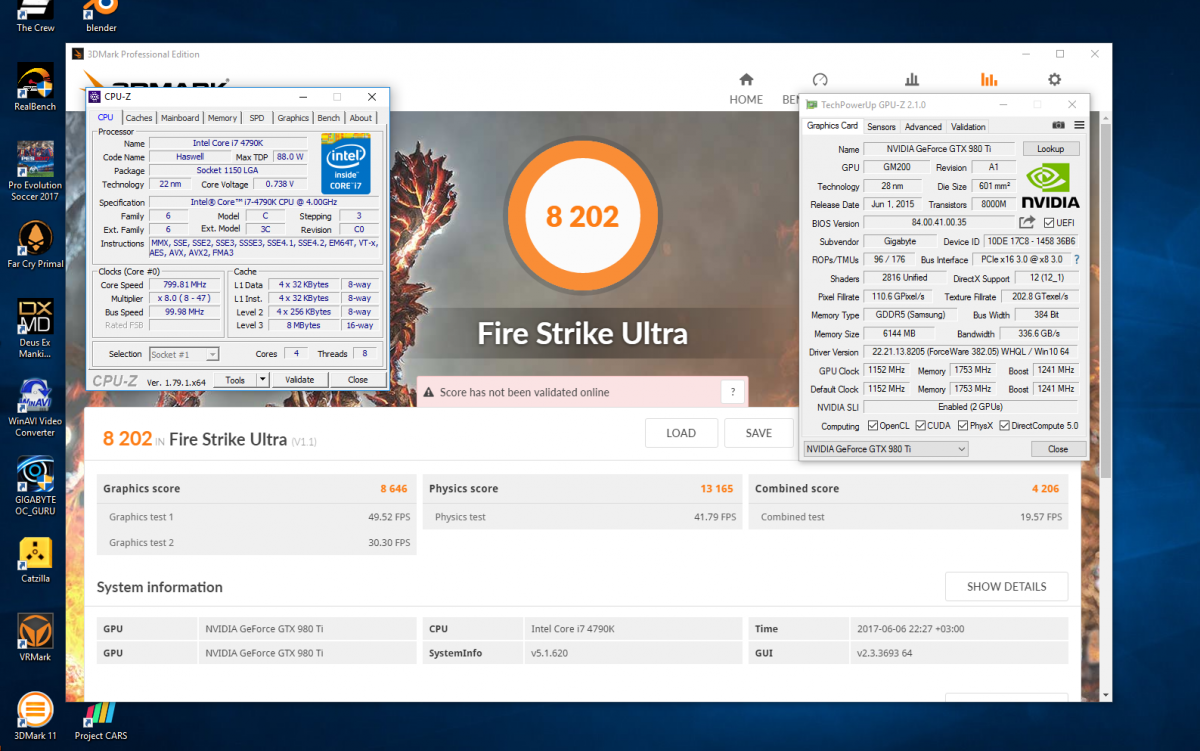This screenshot has width=1200, height=751.
Task: Click the 3DMark score validation help icon
Action: coord(732,392)
